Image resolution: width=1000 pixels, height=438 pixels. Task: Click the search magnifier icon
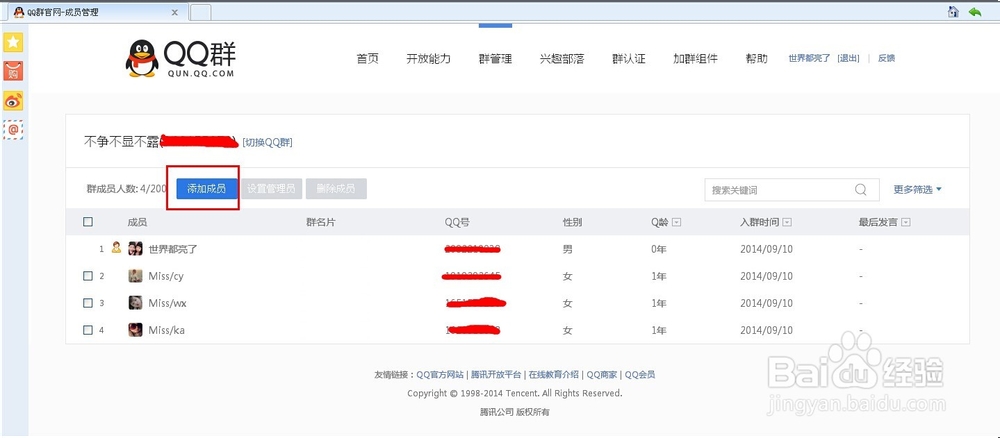pos(860,189)
